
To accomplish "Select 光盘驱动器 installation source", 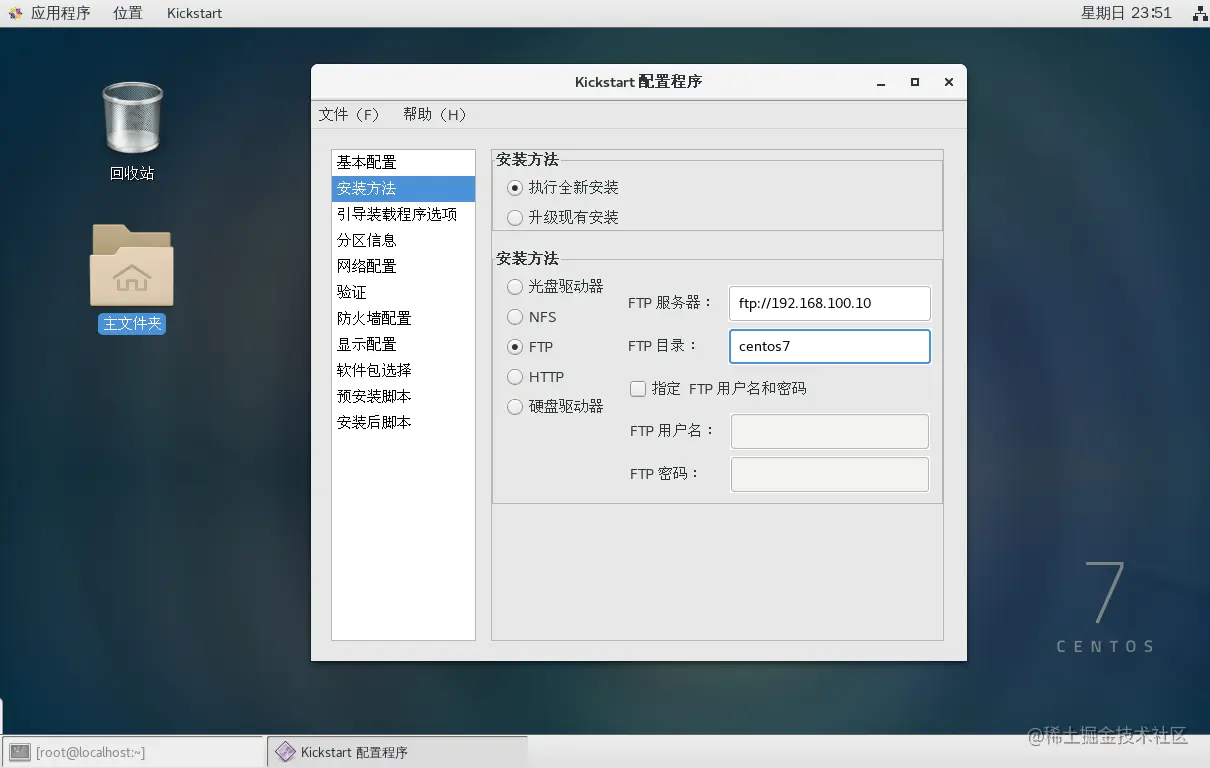I will coord(515,287).
